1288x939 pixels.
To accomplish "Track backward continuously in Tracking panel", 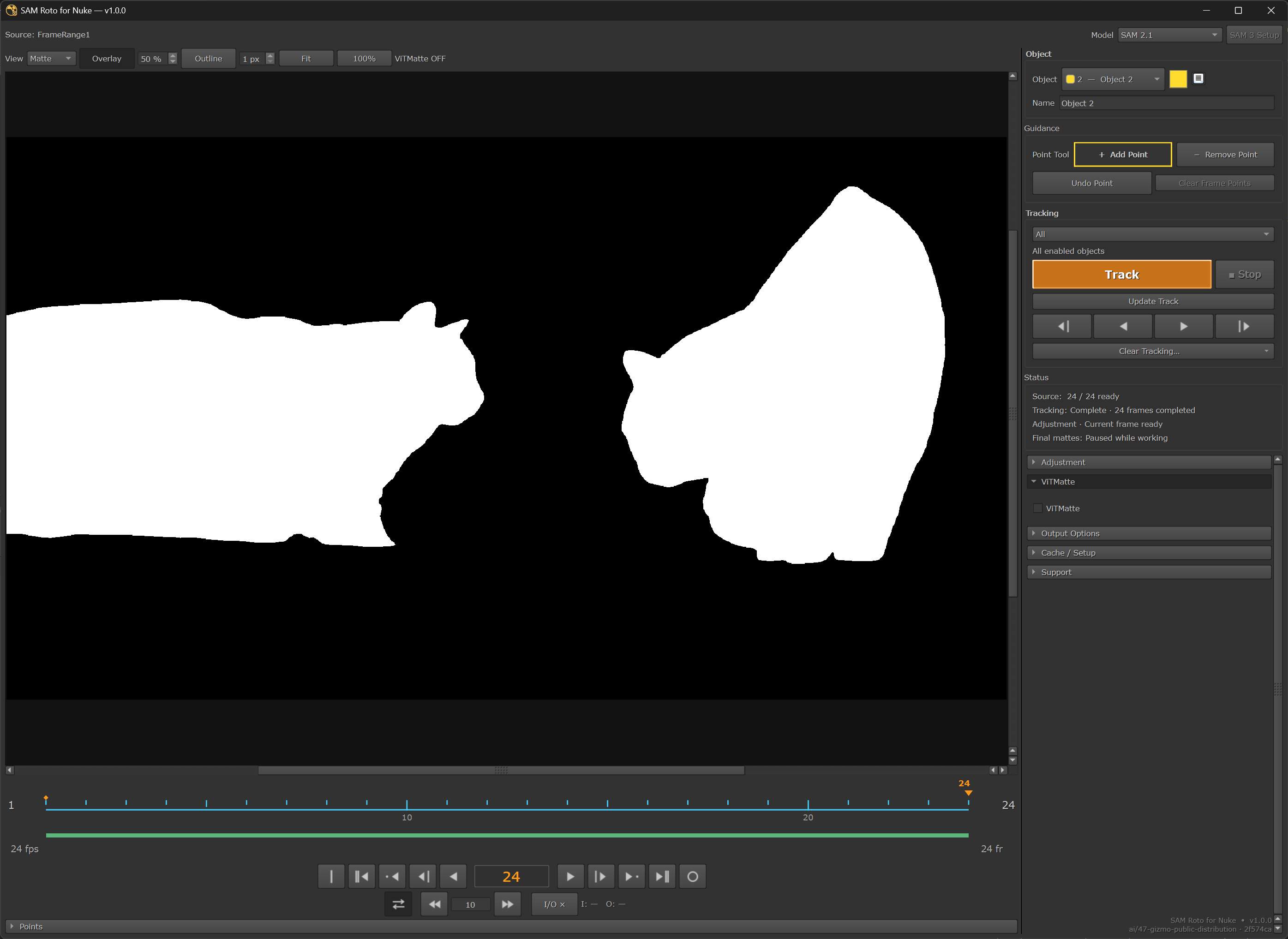I will pos(1123,326).
